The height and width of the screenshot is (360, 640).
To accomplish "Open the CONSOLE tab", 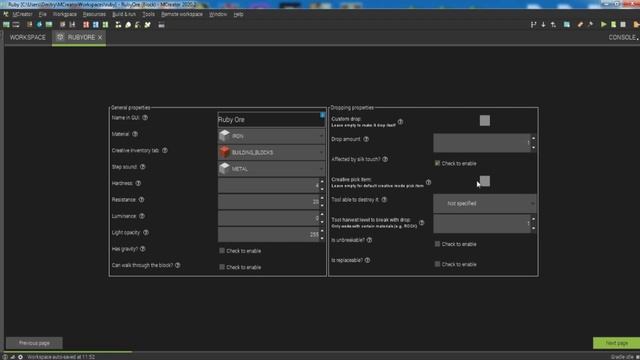I will click(623, 37).
